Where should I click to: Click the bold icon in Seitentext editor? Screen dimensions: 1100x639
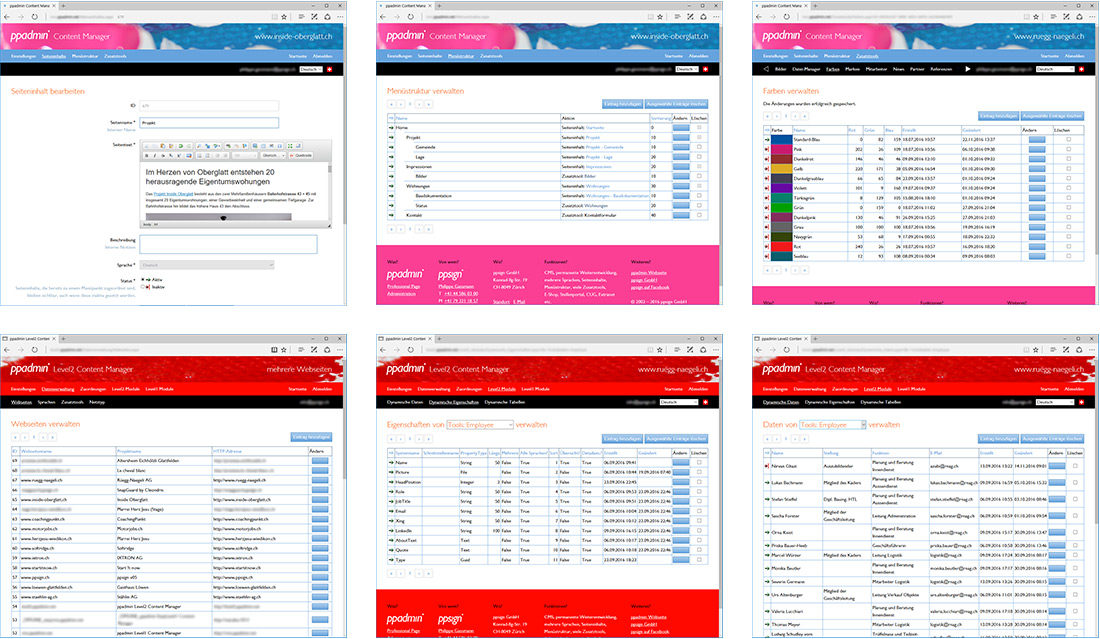[x=147, y=155]
